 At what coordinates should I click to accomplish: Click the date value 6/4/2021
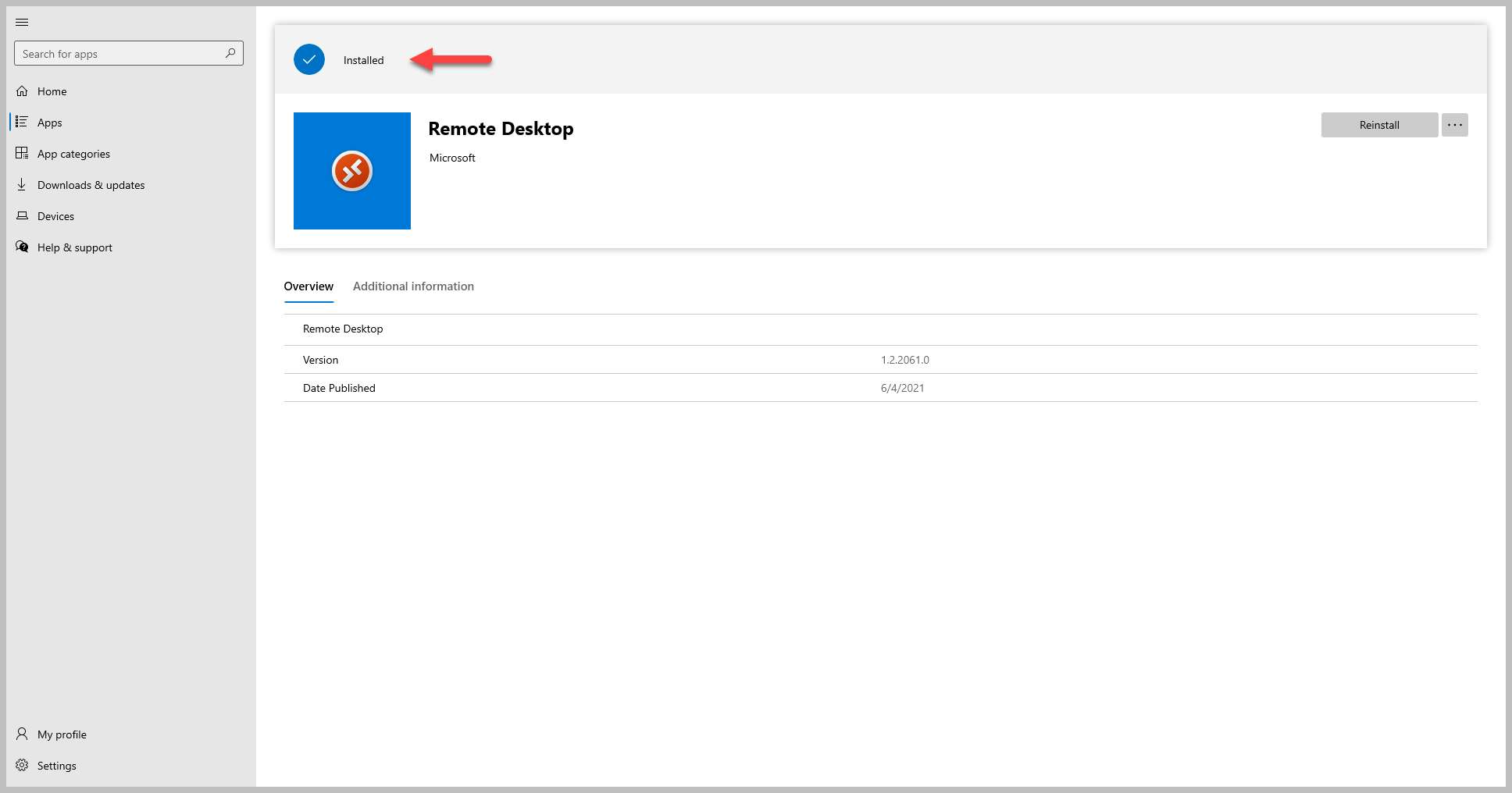[x=903, y=388]
